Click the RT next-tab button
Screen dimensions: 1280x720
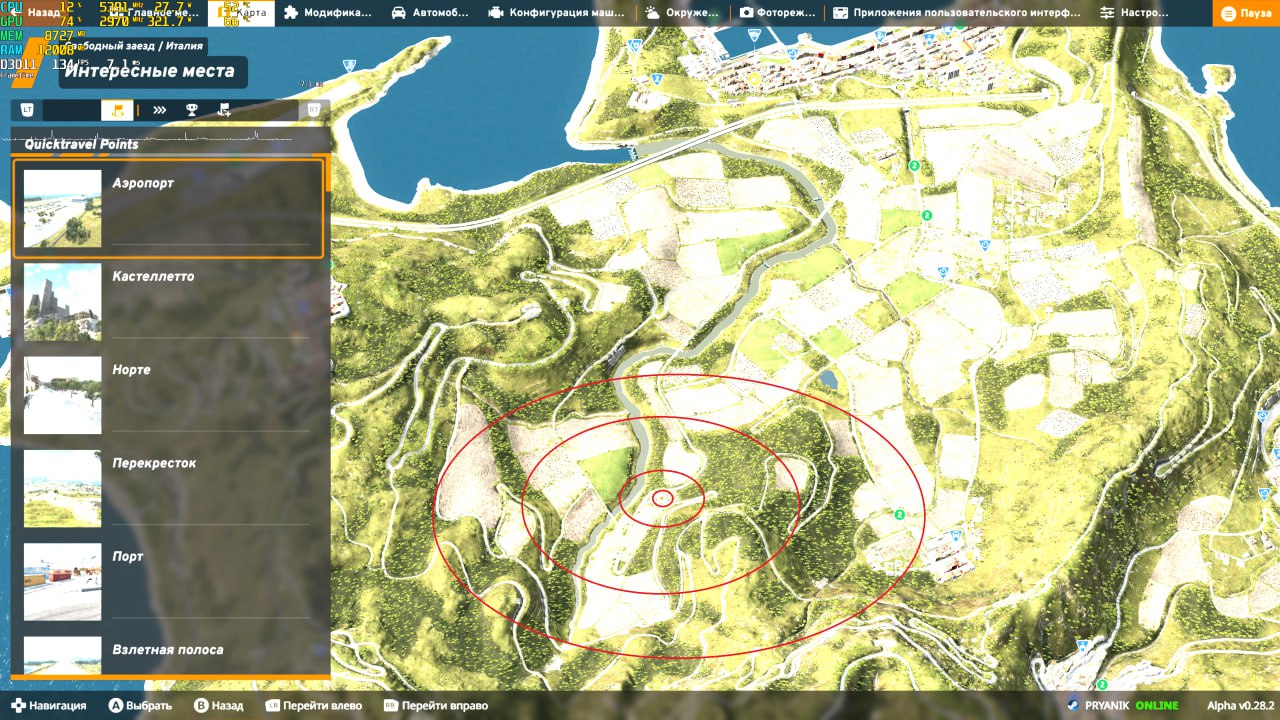(314, 110)
